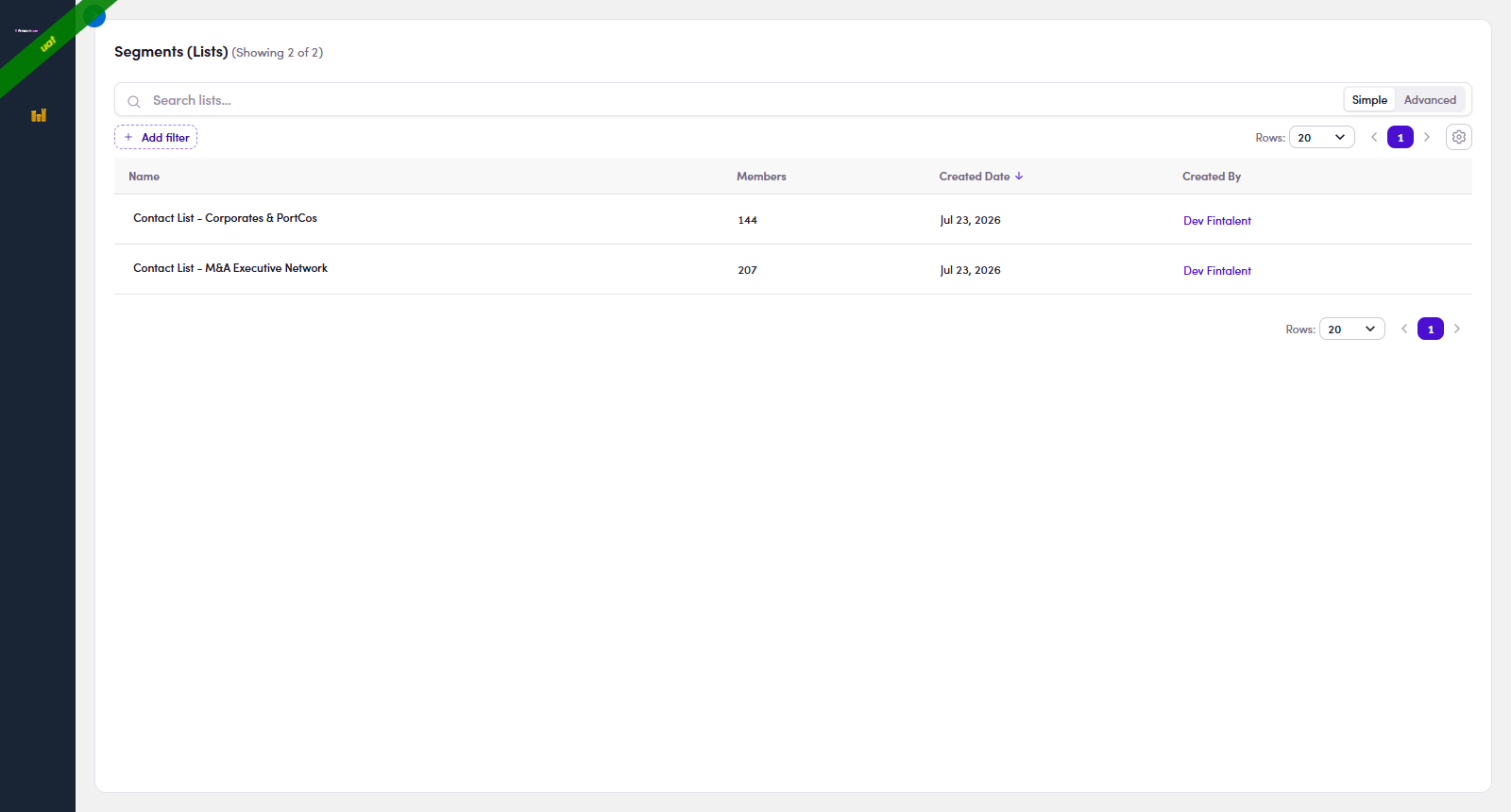The width and height of the screenshot is (1511, 812).
Task: Click the logo in the sidebar
Action: 26,30
